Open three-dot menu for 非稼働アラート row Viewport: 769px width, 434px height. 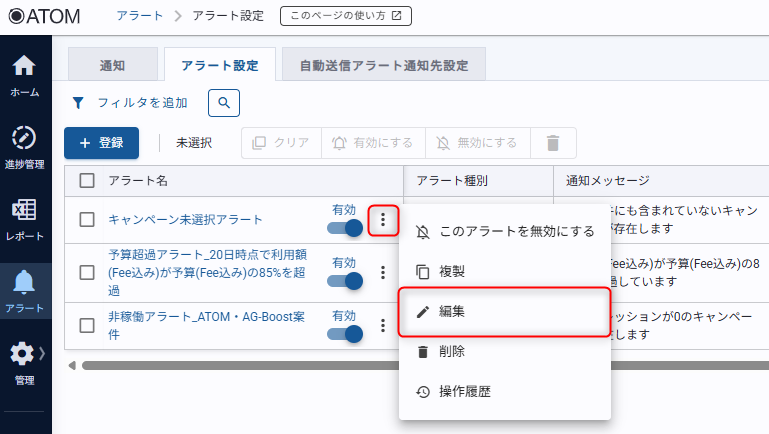382,326
